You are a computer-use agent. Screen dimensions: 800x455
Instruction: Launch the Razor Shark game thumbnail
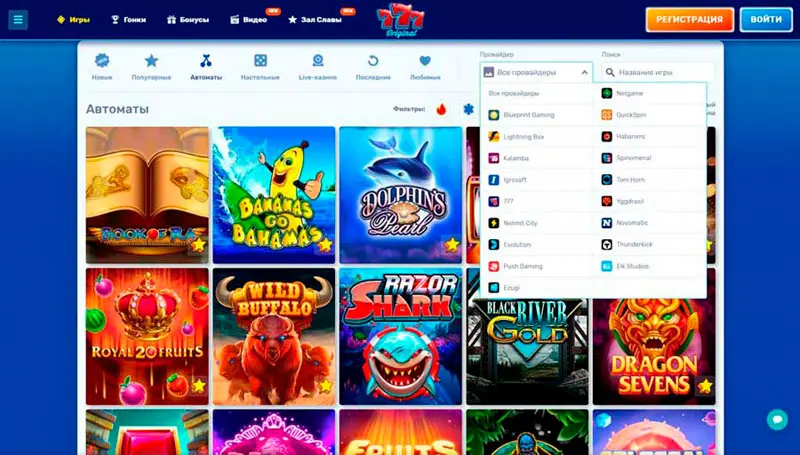click(400, 335)
